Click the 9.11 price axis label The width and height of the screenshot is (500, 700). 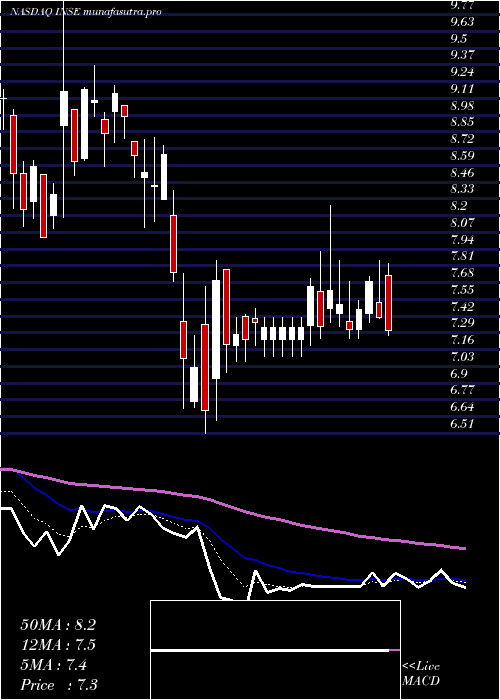(x=462, y=89)
